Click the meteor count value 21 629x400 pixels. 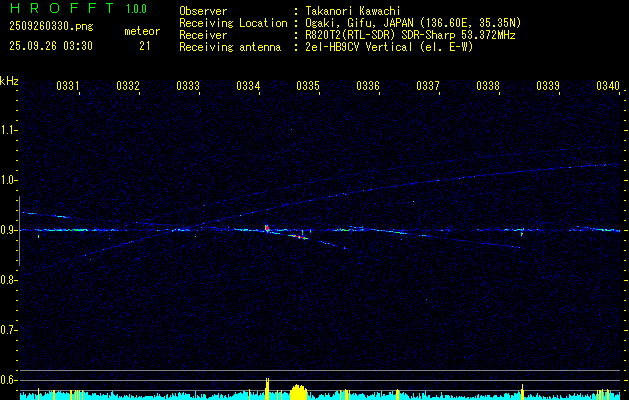click(x=145, y=46)
